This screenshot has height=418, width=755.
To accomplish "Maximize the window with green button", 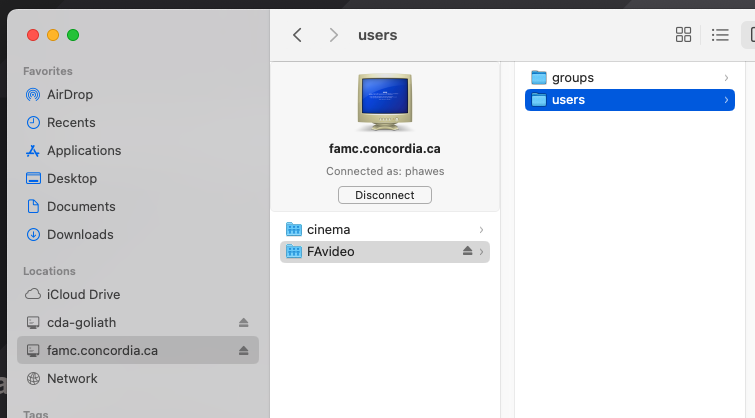I will [x=73, y=35].
